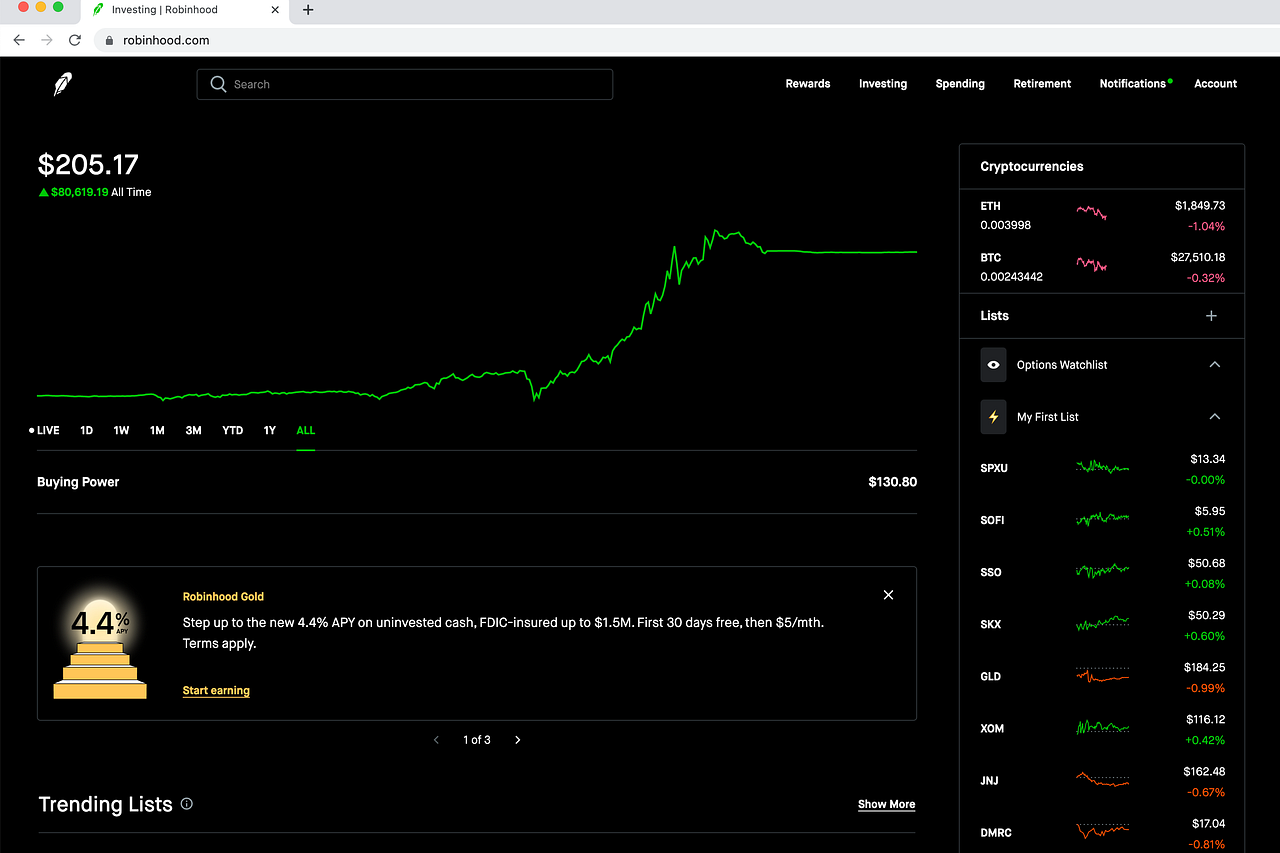Select the 1Y chart range

[269, 431]
